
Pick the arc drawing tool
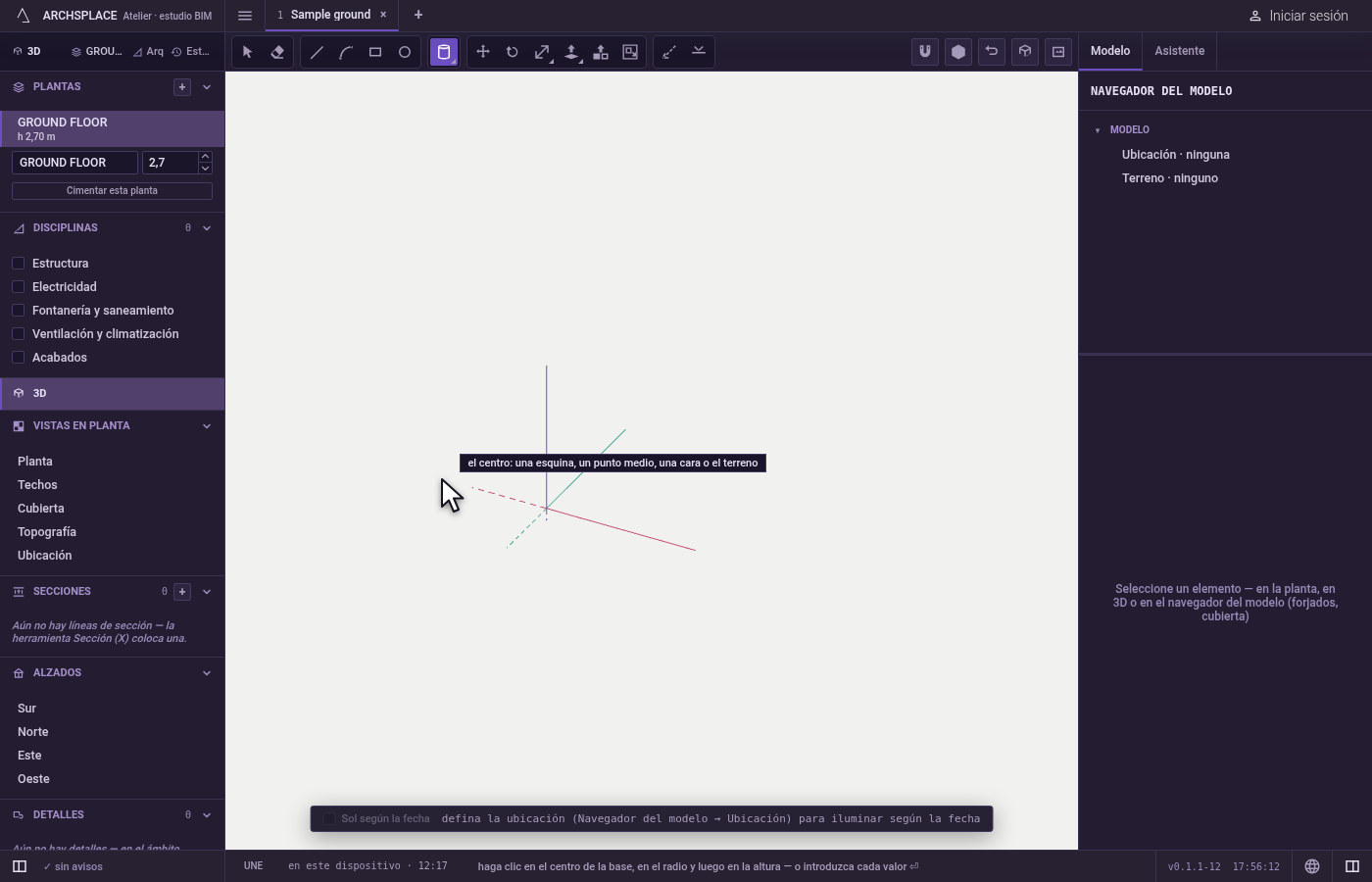(x=346, y=52)
